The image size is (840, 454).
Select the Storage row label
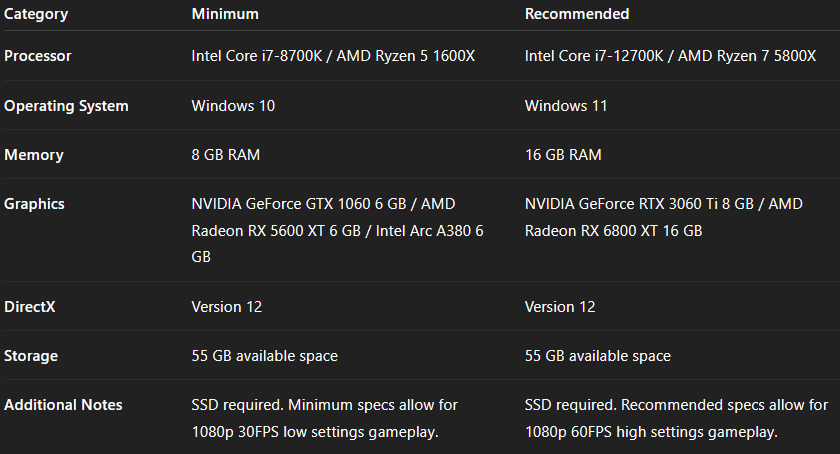click(31, 356)
